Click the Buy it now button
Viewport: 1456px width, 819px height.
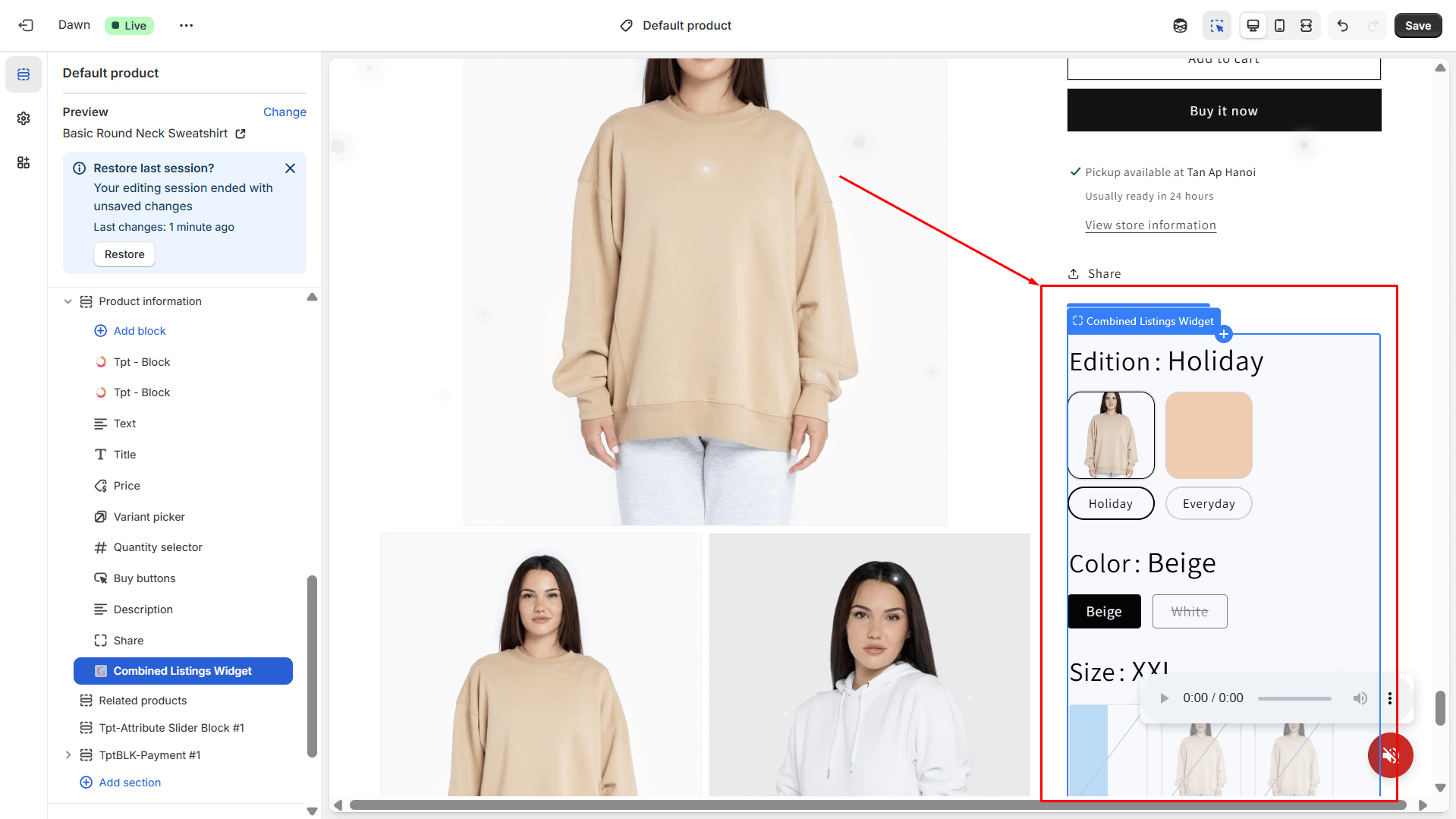pyautogui.click(x=1224, y=111)
